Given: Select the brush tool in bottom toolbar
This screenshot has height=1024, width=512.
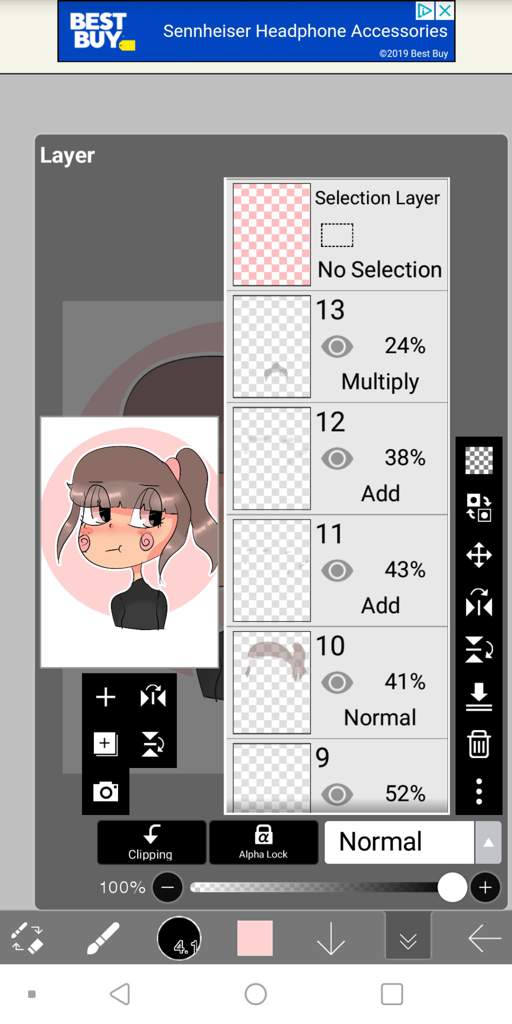Looking at the screenshot, I should [x=103, y=938].
